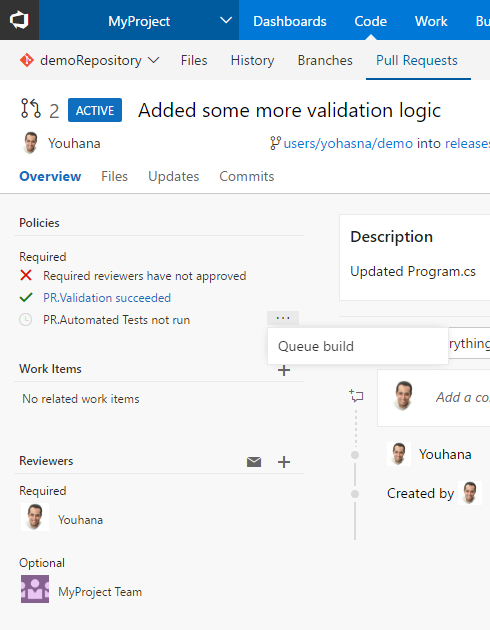The image size is (490, 630).
Task: Open the users/yohasna/demo branch link
Action: (x=348, y=143)
